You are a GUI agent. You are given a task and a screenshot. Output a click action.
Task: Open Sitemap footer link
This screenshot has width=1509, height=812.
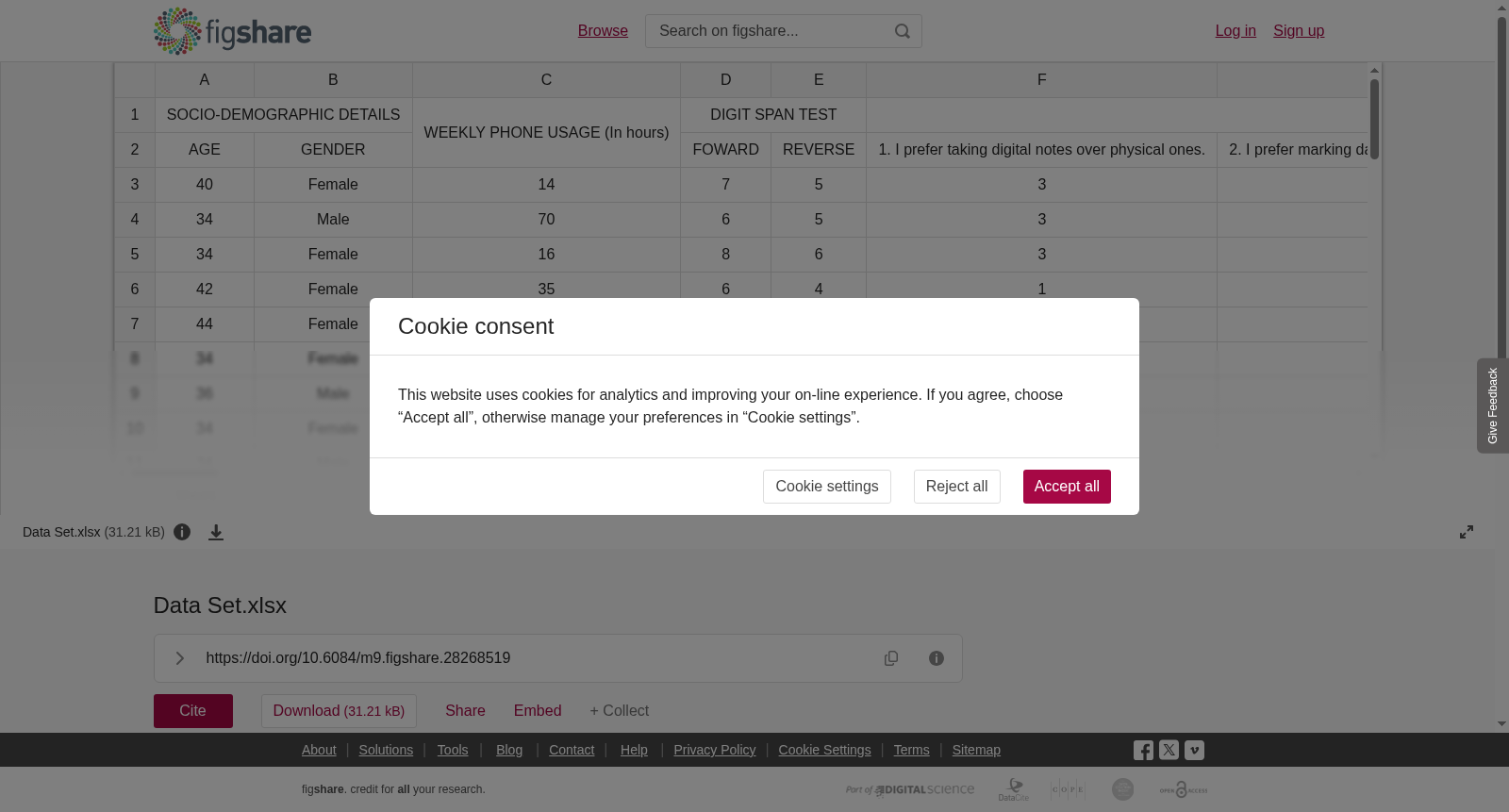pyautogui.click(x=976, y=750)
